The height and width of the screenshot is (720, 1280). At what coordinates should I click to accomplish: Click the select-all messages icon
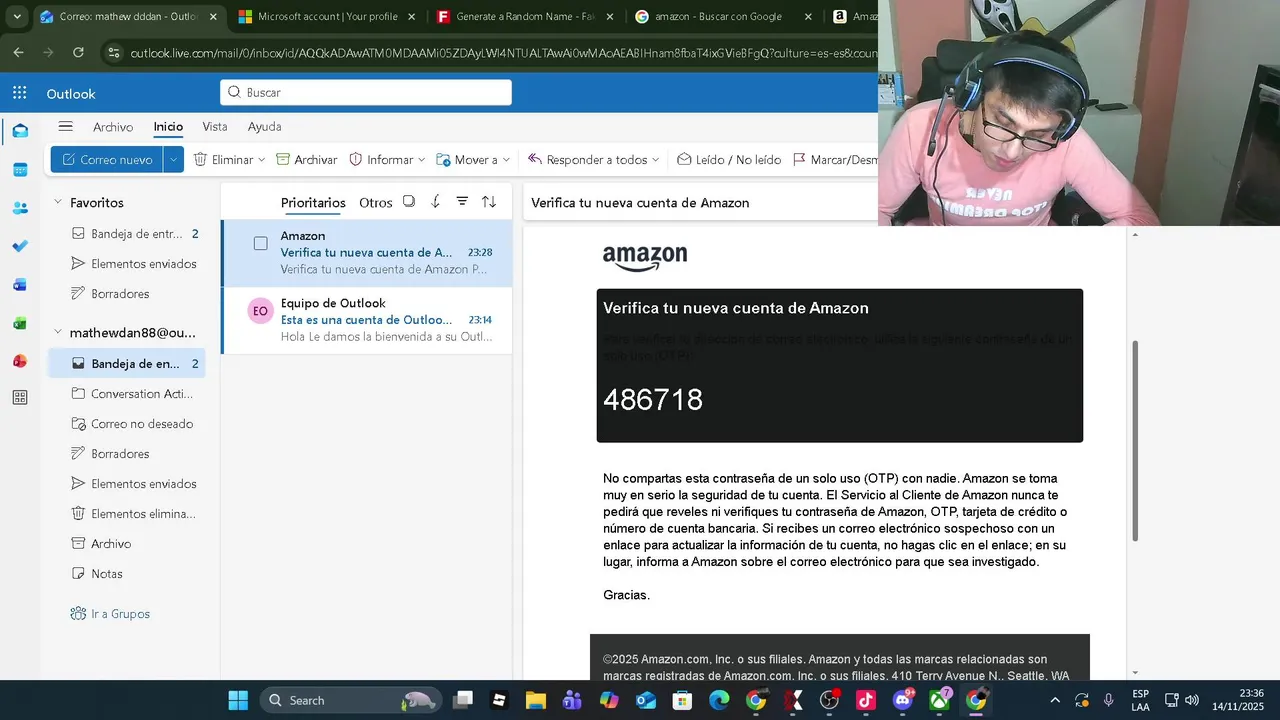pos(409,202)
